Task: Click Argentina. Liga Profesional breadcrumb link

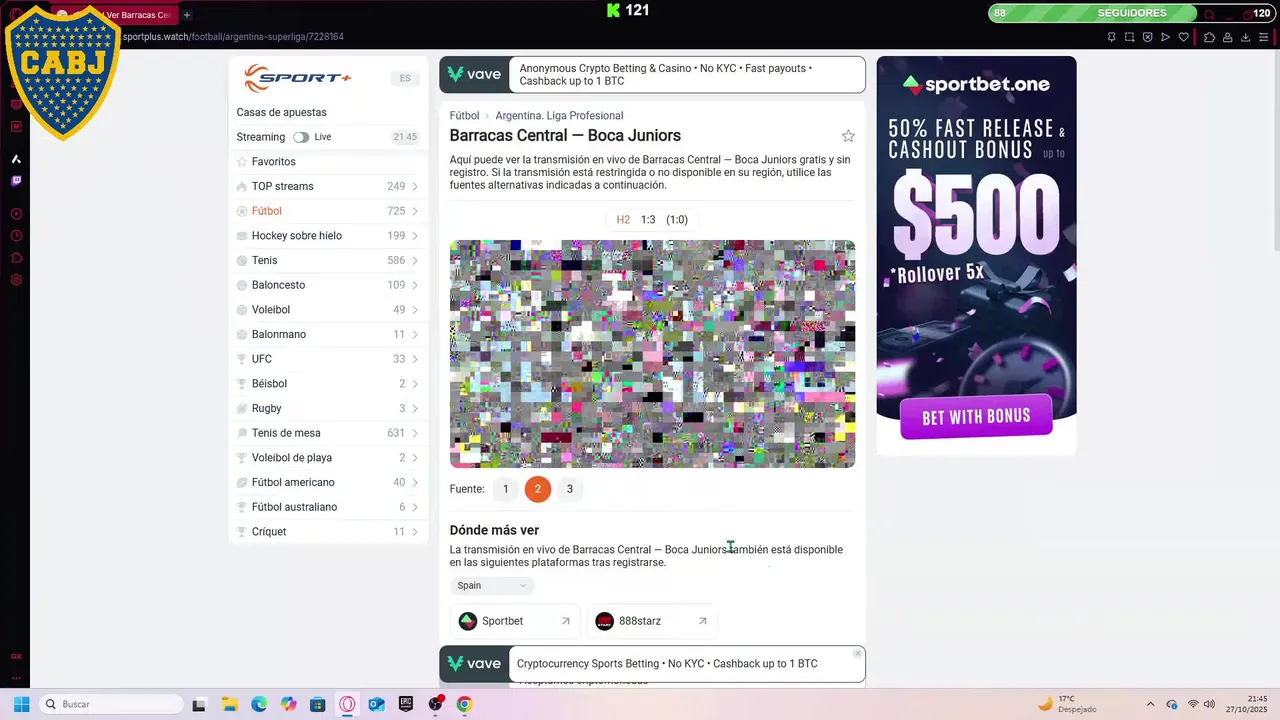Action: pyautogui.click(x=559, y=116)
